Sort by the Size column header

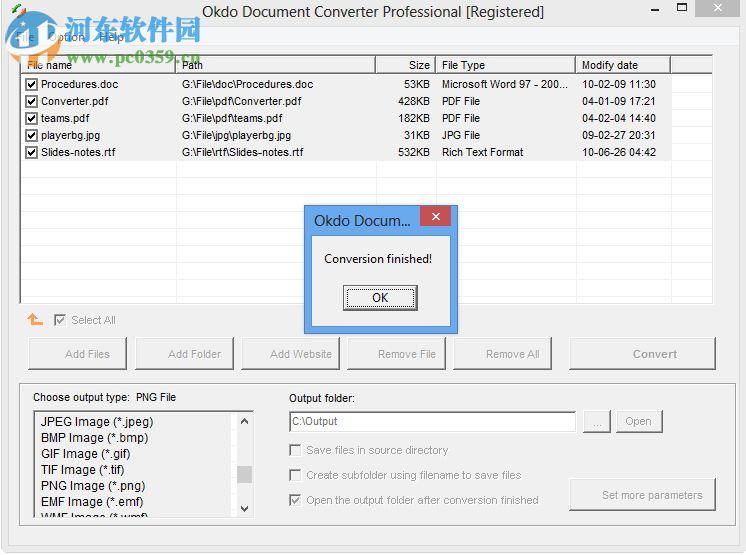pos(406,65)
